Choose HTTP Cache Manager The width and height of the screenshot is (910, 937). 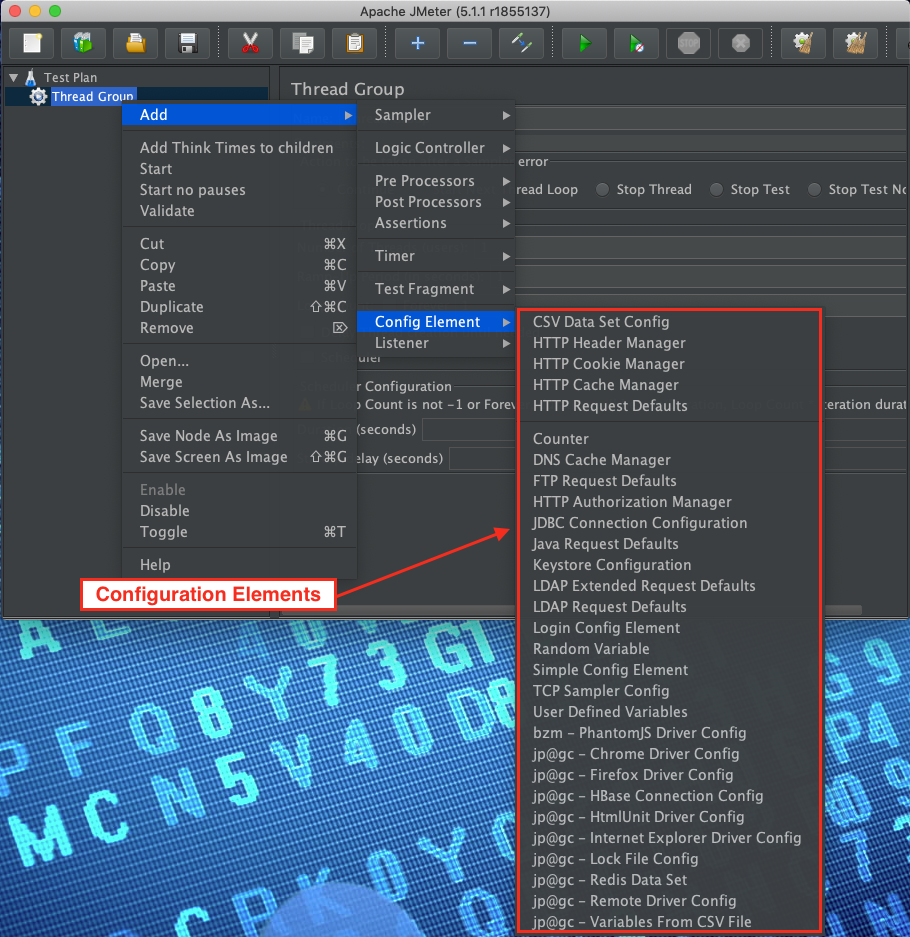click(x=669, y=385)
